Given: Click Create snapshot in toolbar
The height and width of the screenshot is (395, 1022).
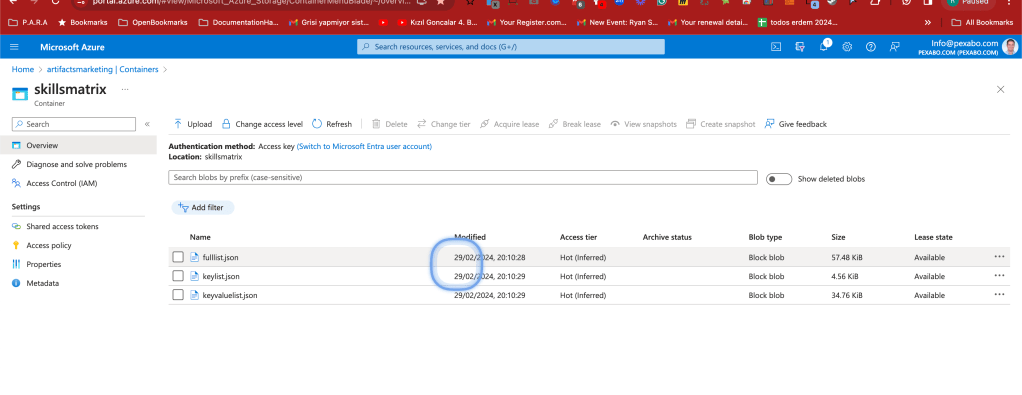Looking at the screenshot, I should click(x=720, y=124).
